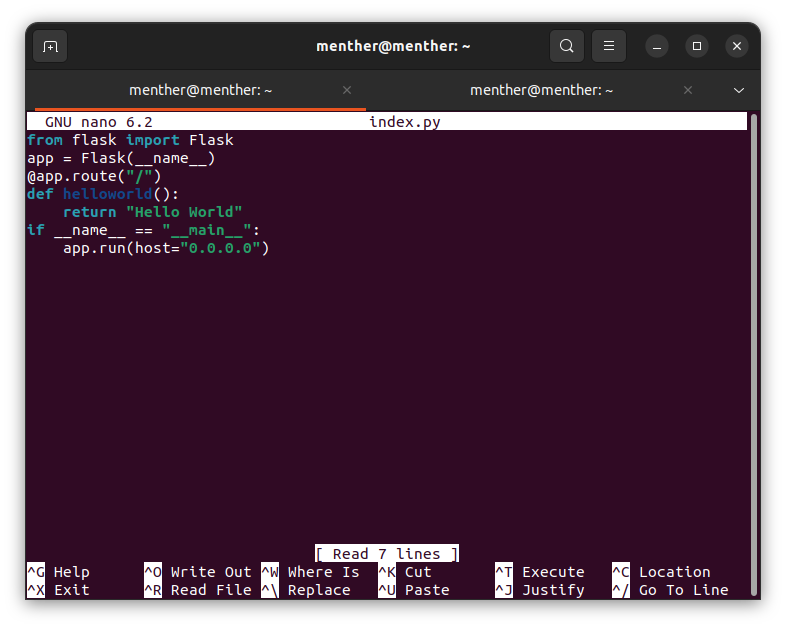Open the hamburger menu
The height and width of the screenshot is (628, 786).
pyautogui.click(x=609, y=46)
